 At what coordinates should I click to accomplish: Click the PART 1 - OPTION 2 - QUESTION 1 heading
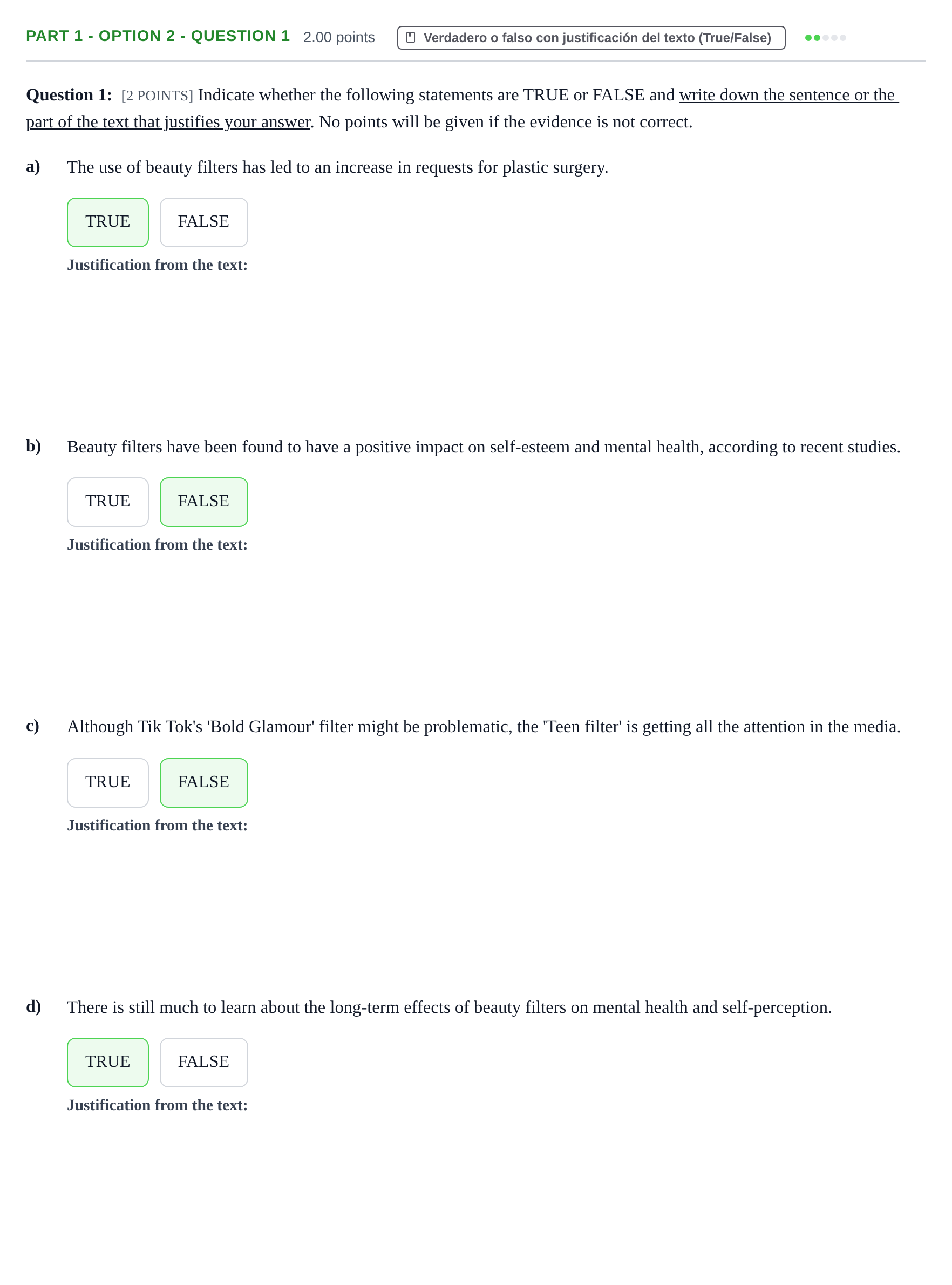pyautogui.click(x=158, y=36)
